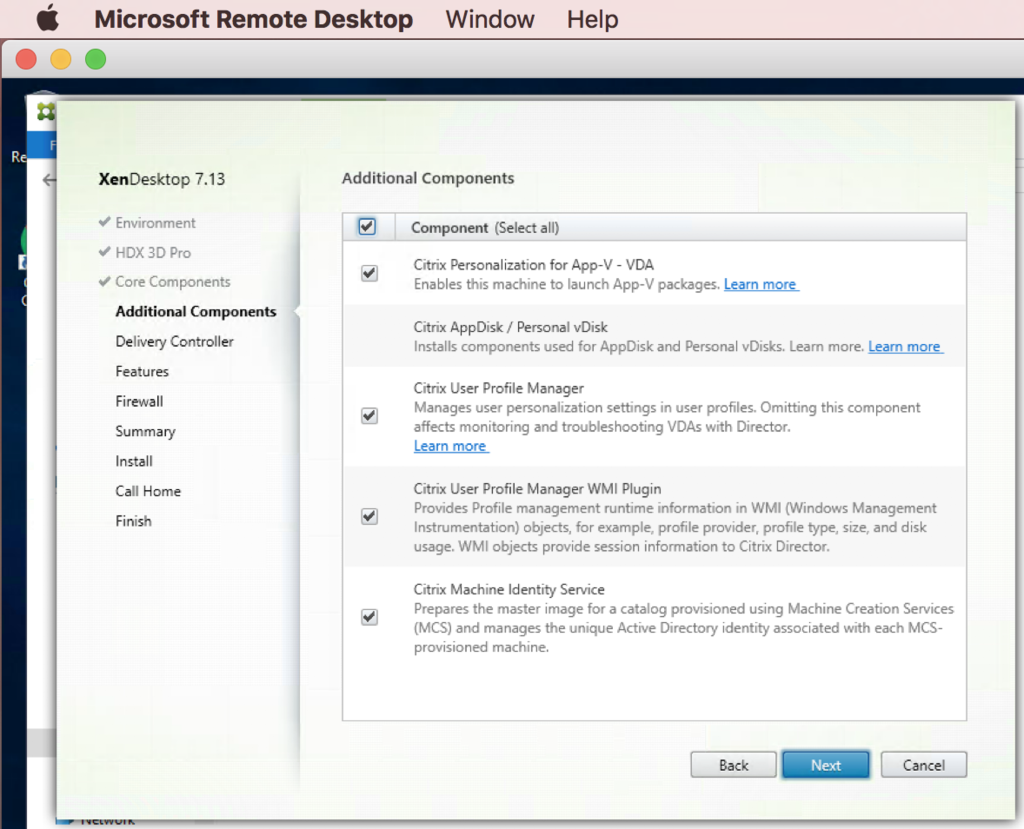Uncheck Citrix User Profile Manager WMI Plugin
The image size is (1024, 829).
[370, 516]
